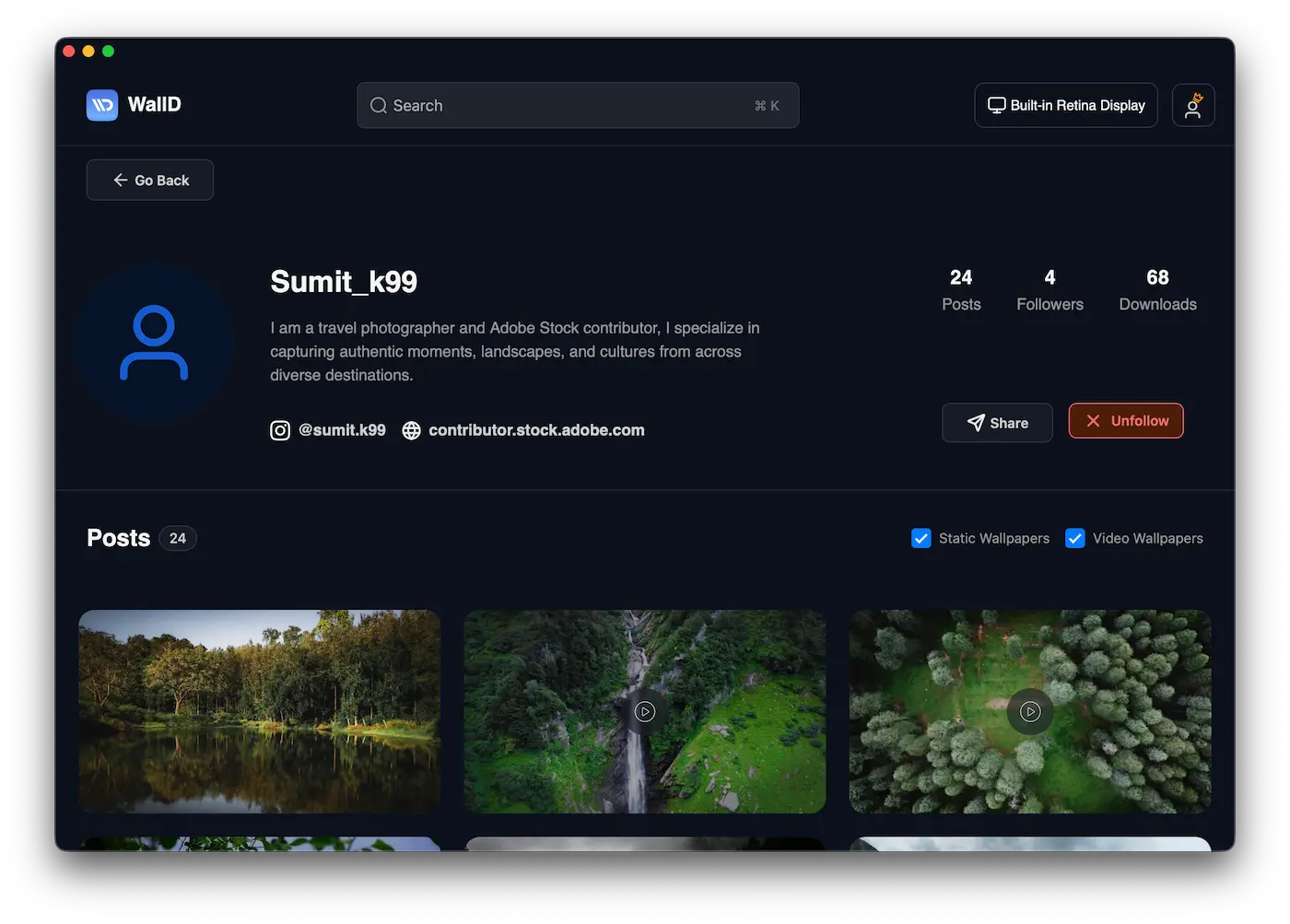Click the search magnifier icon

click(379, 106)
